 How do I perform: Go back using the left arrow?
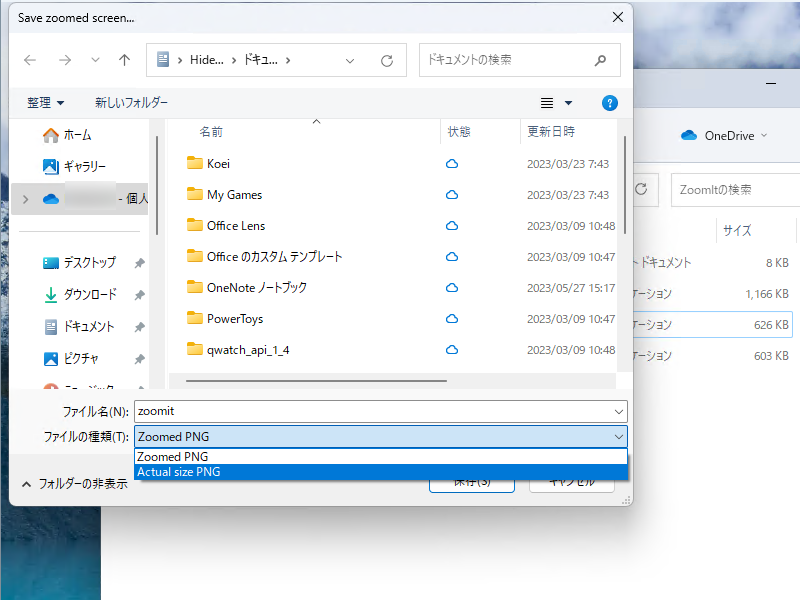pos(30,60)
